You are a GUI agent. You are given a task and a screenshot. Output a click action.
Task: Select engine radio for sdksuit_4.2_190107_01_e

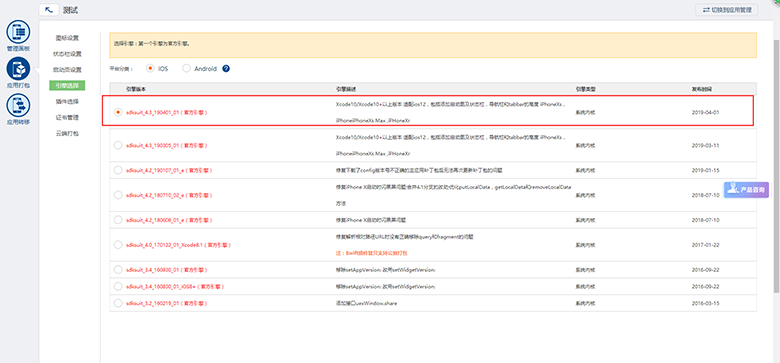pos(118,170)
